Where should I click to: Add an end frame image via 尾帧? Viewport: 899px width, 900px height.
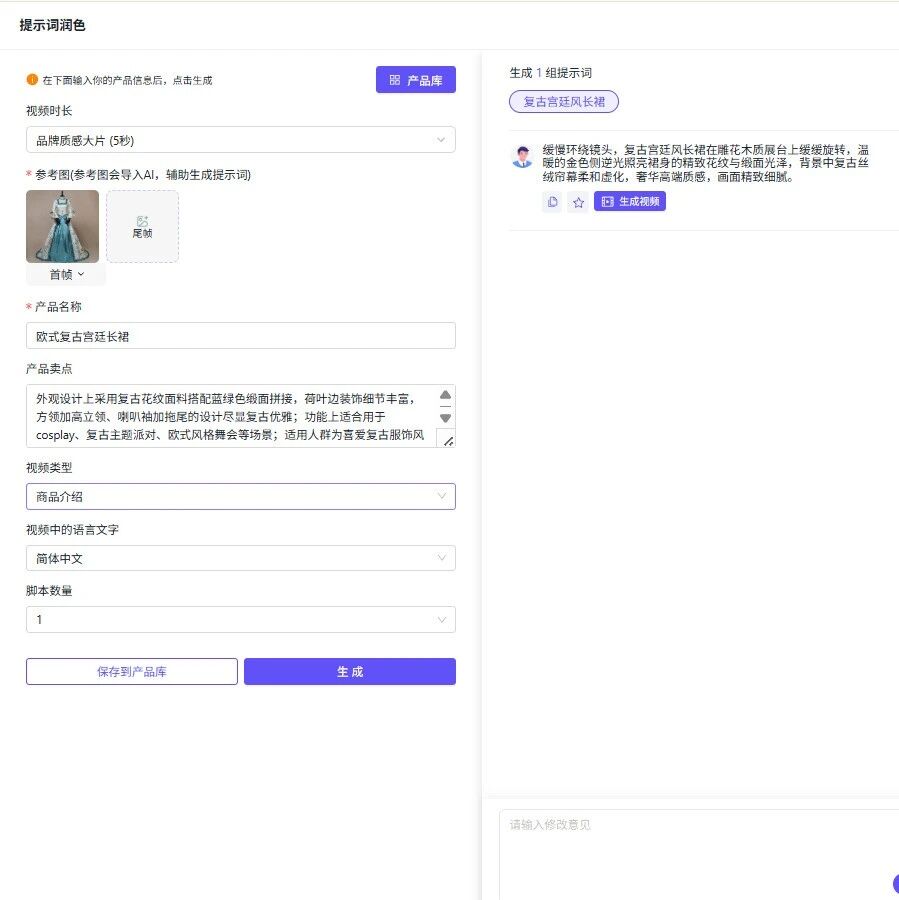[x=142, y=226]
